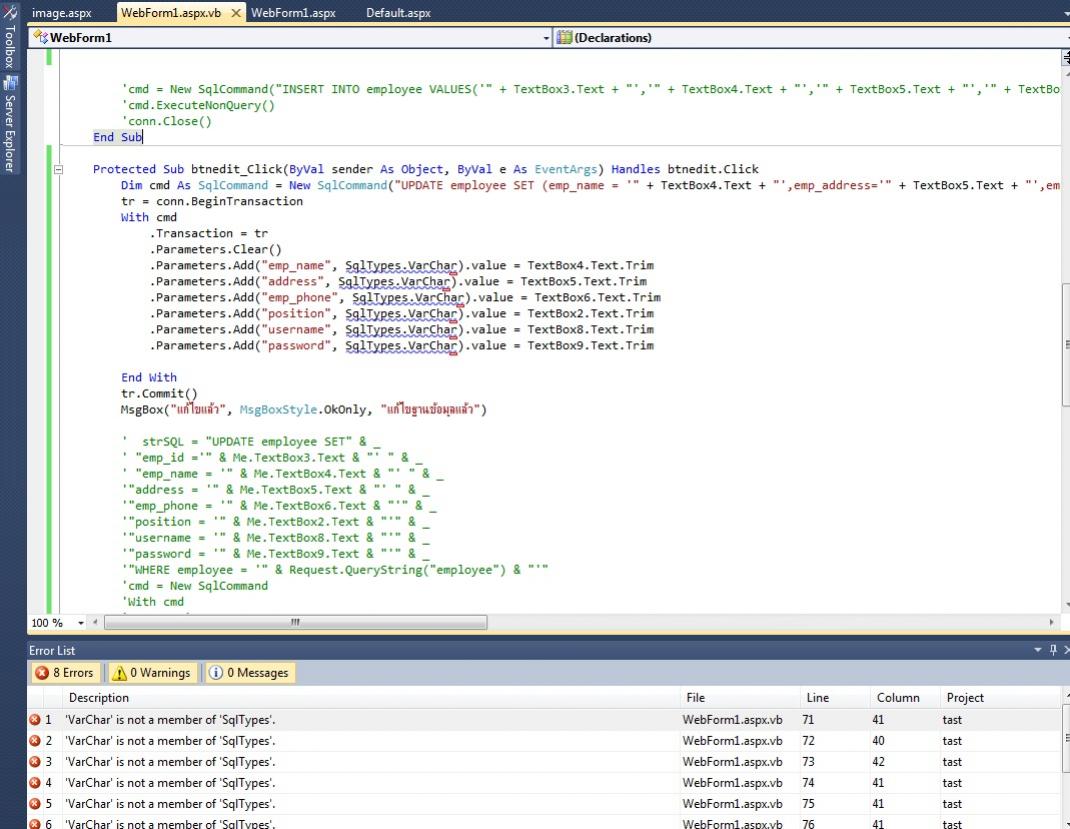
Task: Select error 5 on line 75
Action: pos(544,804)
